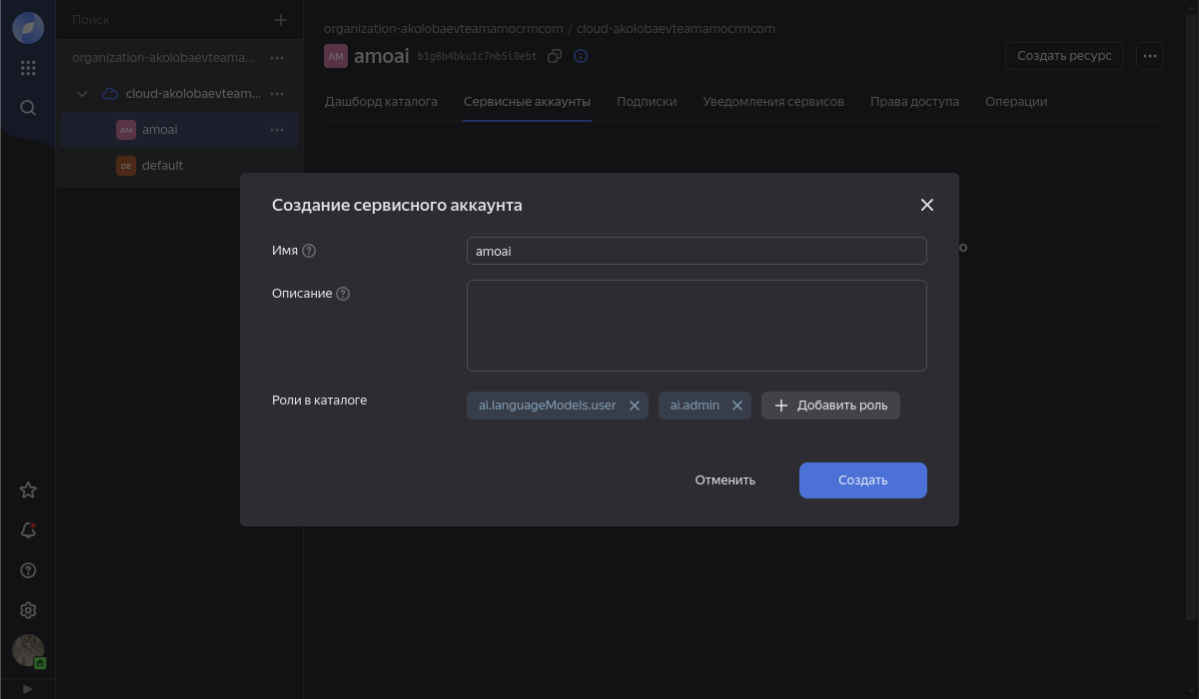
Task: Open the all services grid icon
Action: tap(28, 68)
